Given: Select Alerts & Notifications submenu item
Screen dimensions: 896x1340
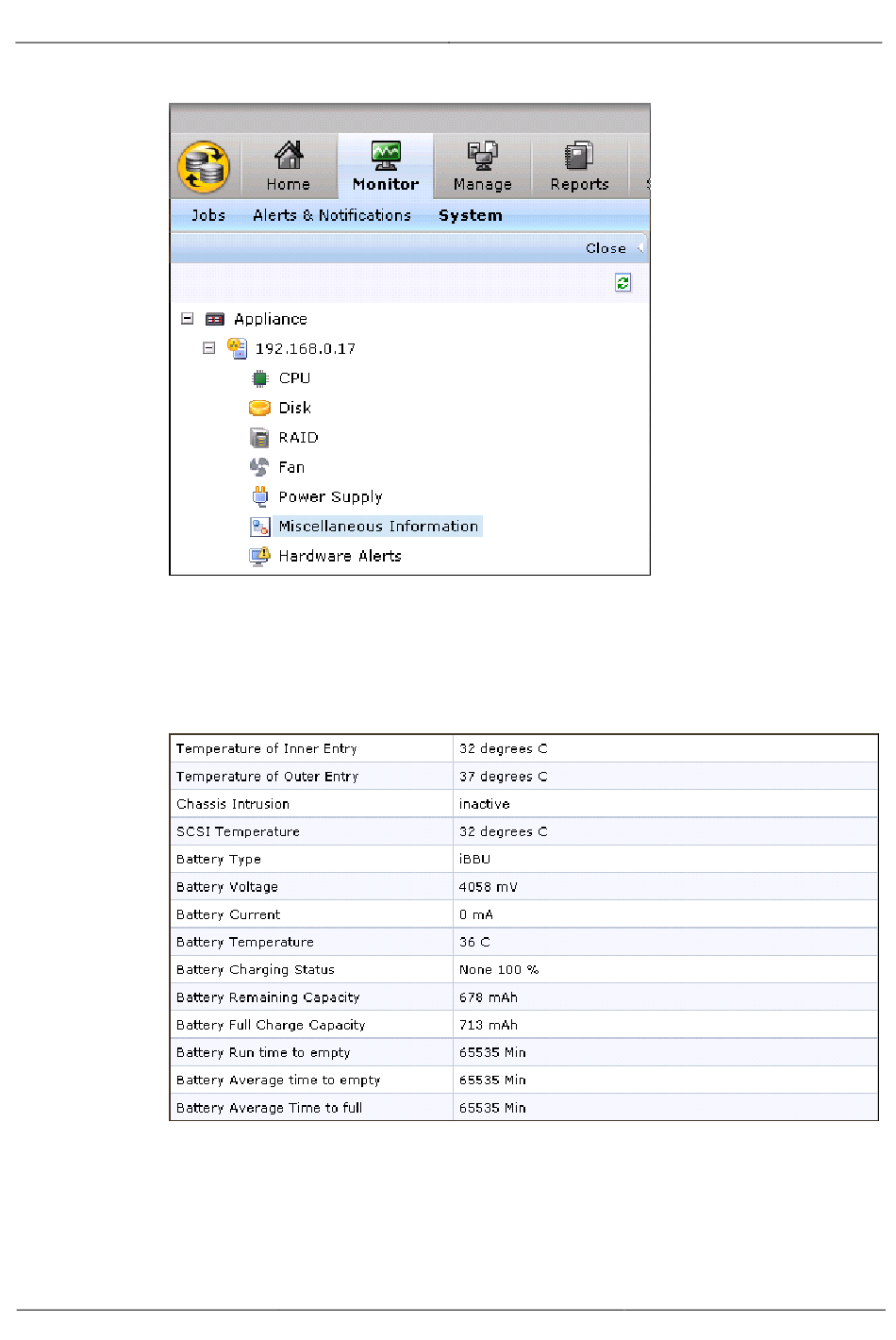Looking at the screenshot, I should click(332, 215).
